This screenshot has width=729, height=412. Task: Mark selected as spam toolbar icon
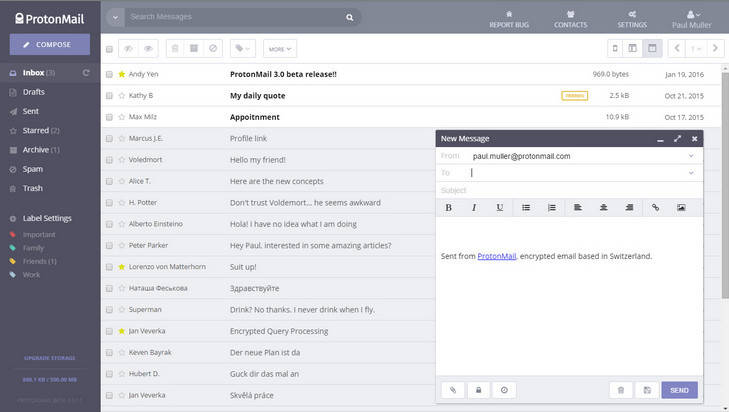(x=213, y=48)
